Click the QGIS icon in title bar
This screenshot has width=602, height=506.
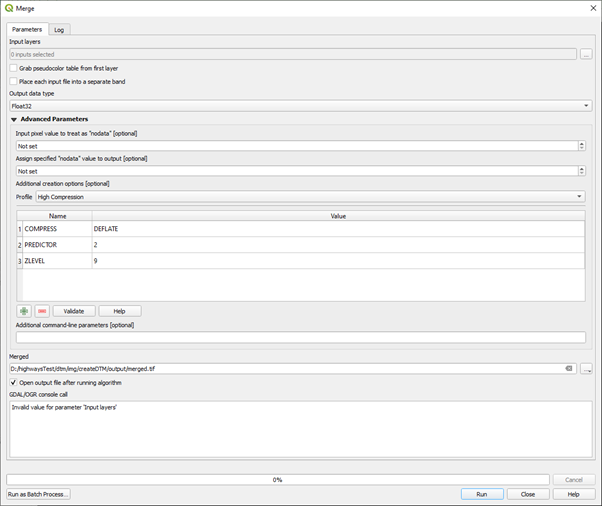click(9, 8)
